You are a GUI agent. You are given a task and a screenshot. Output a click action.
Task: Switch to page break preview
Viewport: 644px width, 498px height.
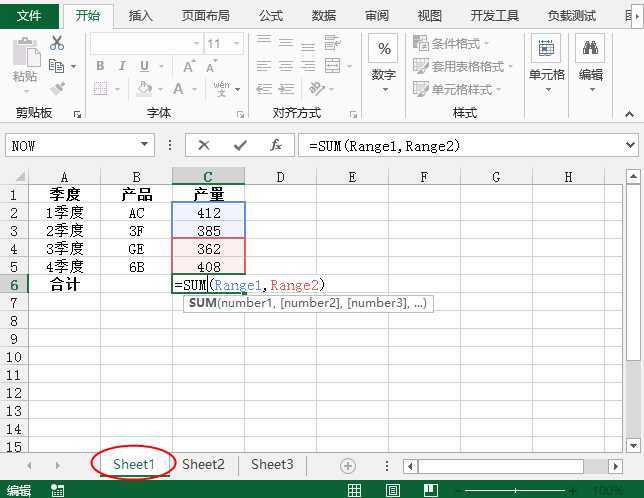[430, 490]
